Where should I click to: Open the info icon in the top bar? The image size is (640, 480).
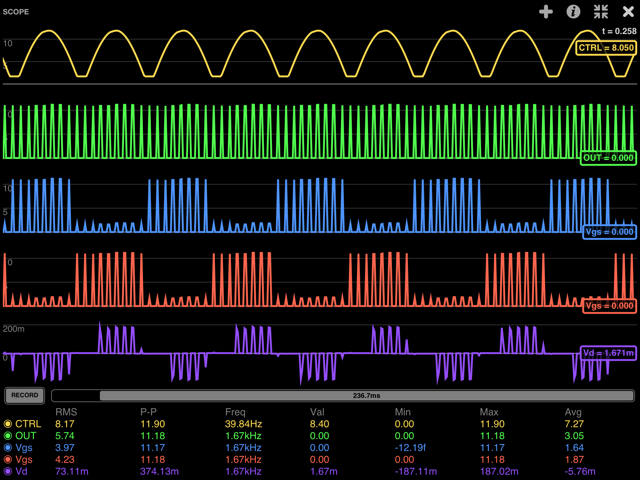click(573, 12)
